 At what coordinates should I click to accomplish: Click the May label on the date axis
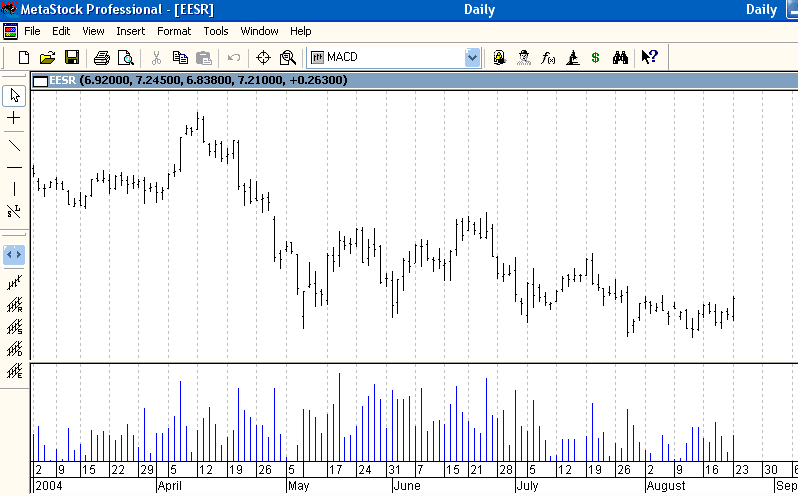click(298, 486)
